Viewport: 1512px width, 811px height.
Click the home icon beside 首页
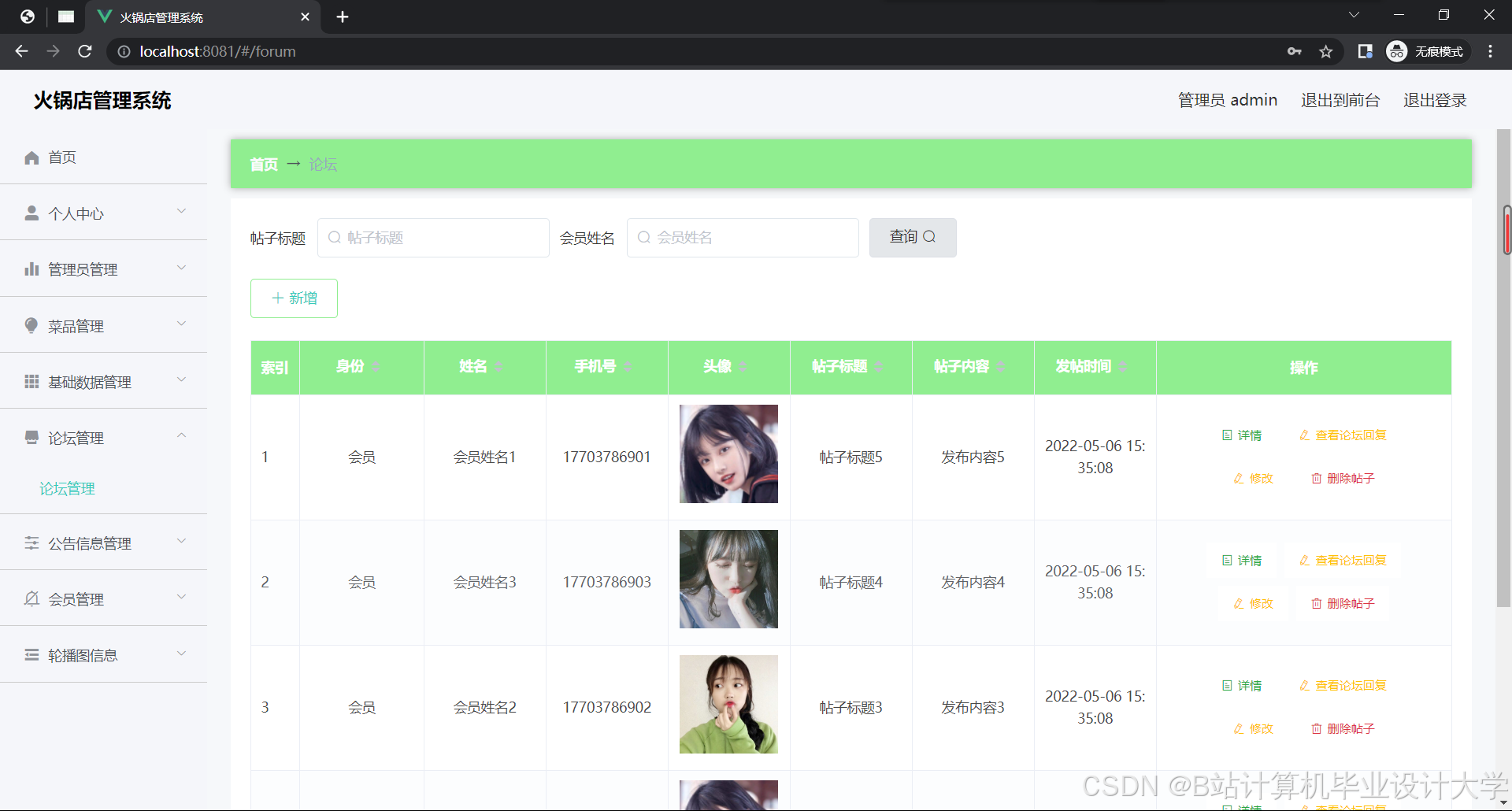coord(31,157)
